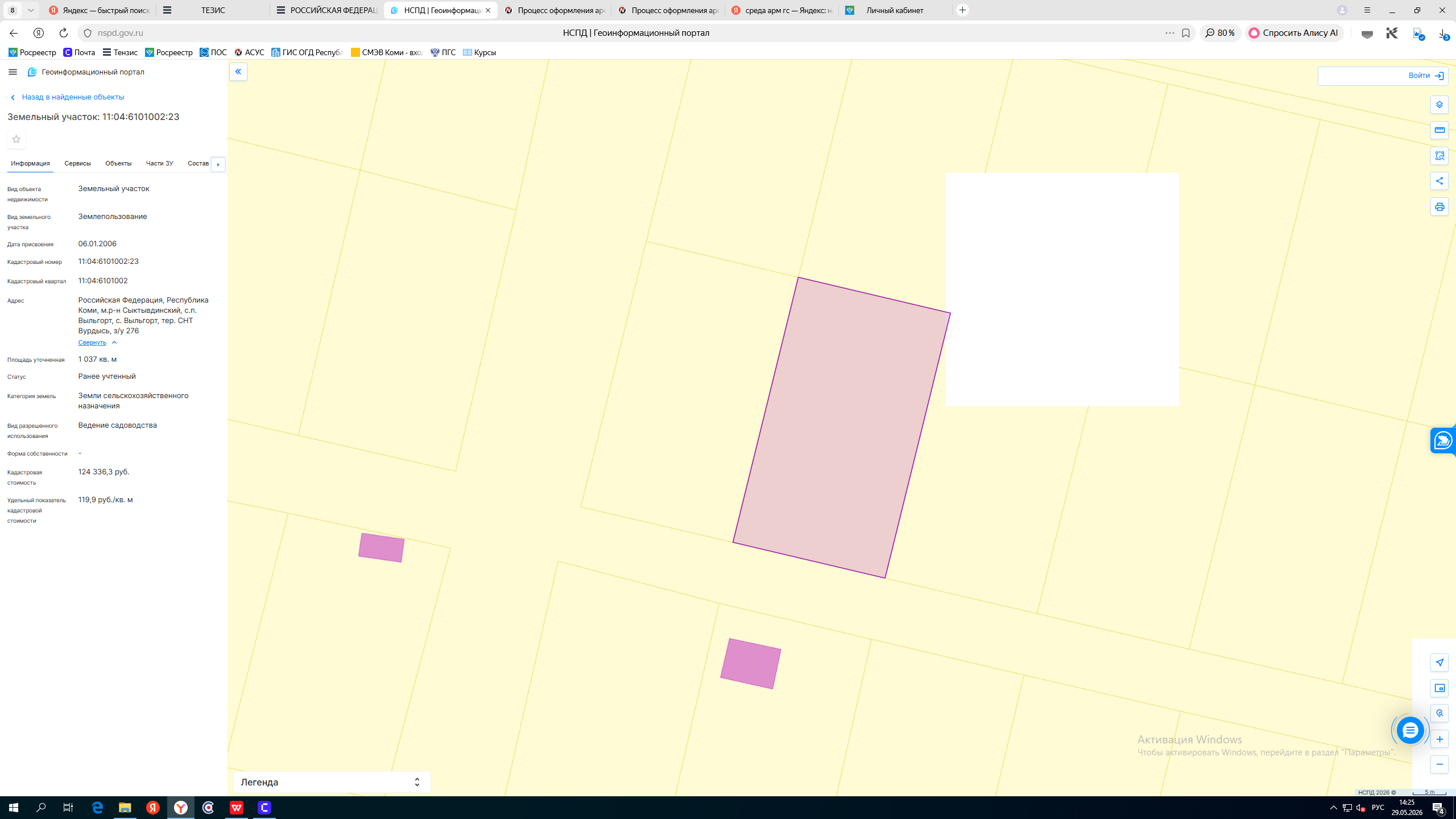
Task: Switch to the ТЕЗИС browser tab
Action: tap(213, 10)
